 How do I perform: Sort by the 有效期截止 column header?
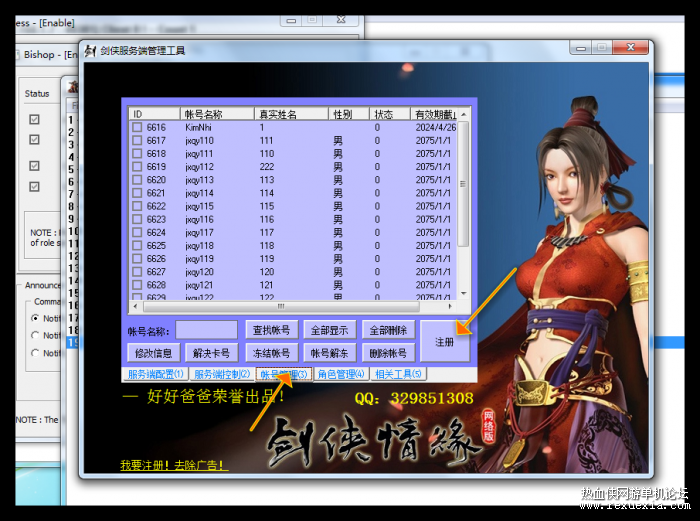[x=434, y=114]
